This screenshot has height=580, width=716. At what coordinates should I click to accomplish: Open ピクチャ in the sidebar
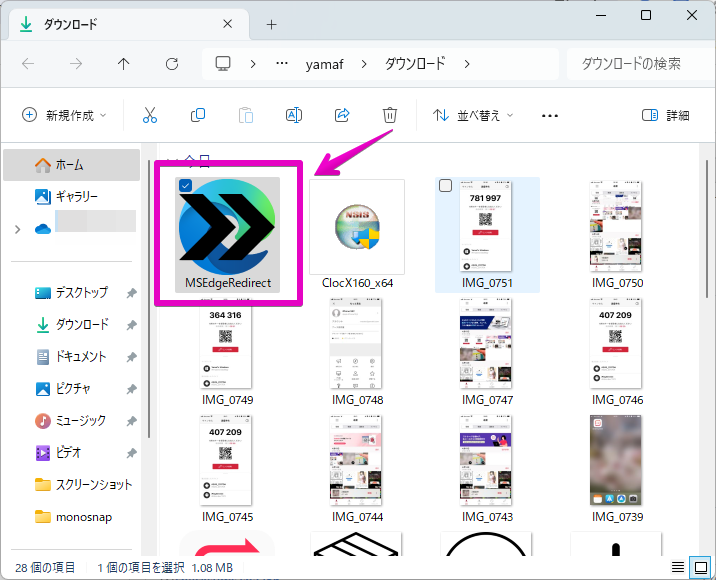(x=71, y=388)
